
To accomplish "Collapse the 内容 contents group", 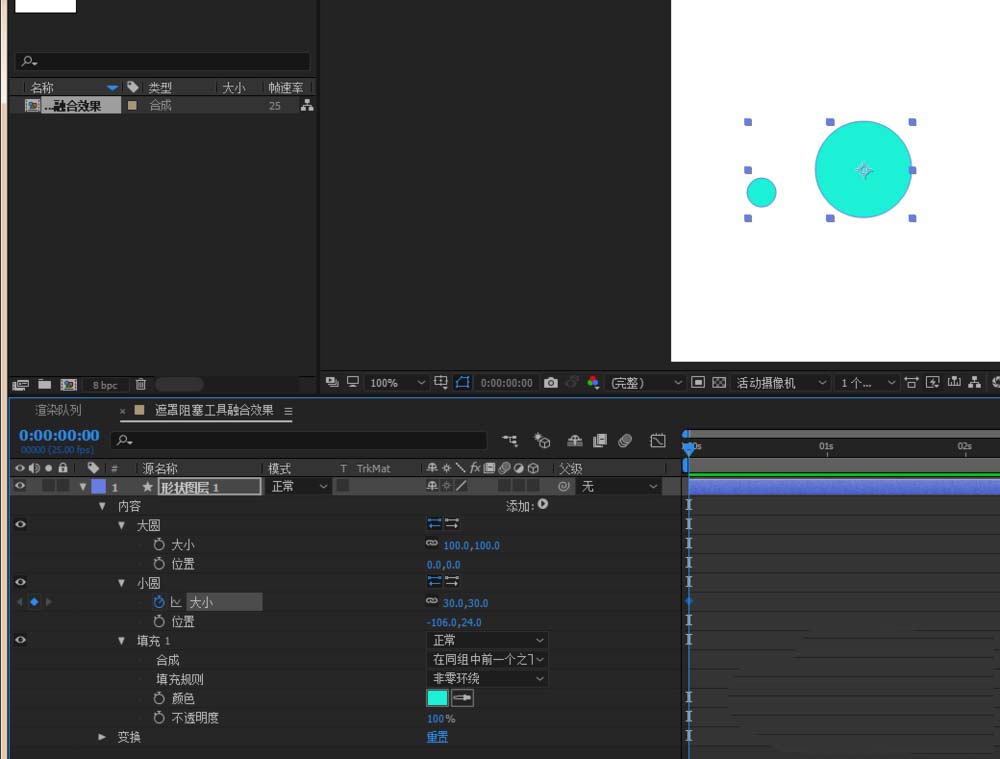I will (x=102, y=506).
